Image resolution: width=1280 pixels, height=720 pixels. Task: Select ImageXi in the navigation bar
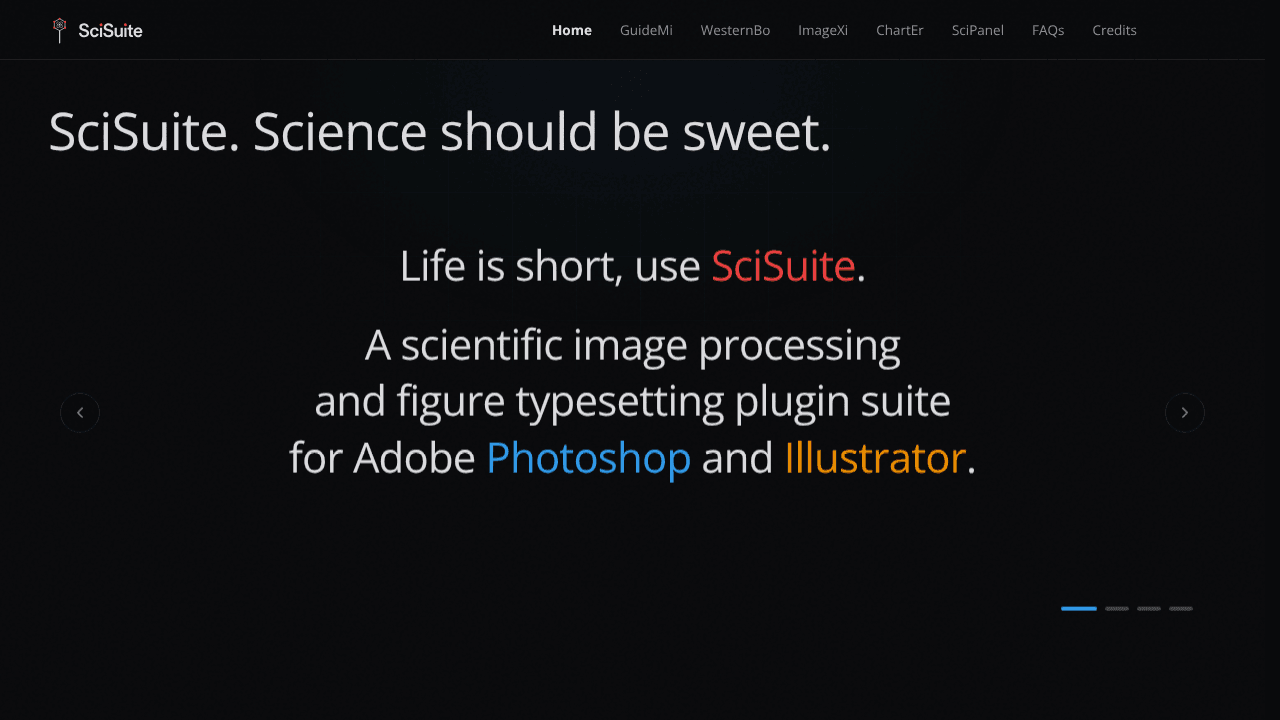tap(823, 30)
